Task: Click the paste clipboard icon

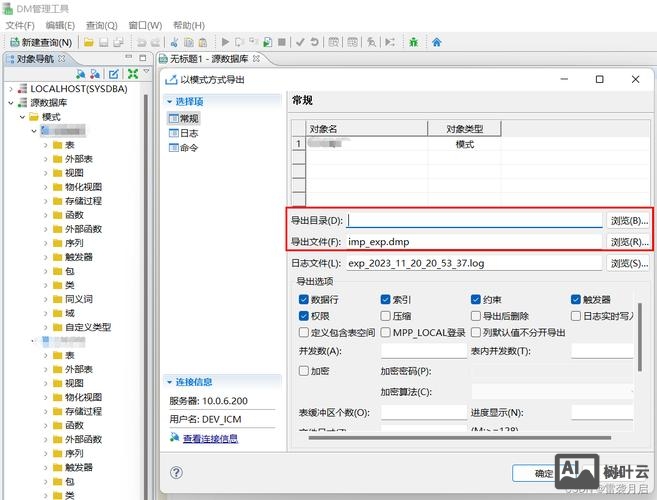Action: pos(203,42)
